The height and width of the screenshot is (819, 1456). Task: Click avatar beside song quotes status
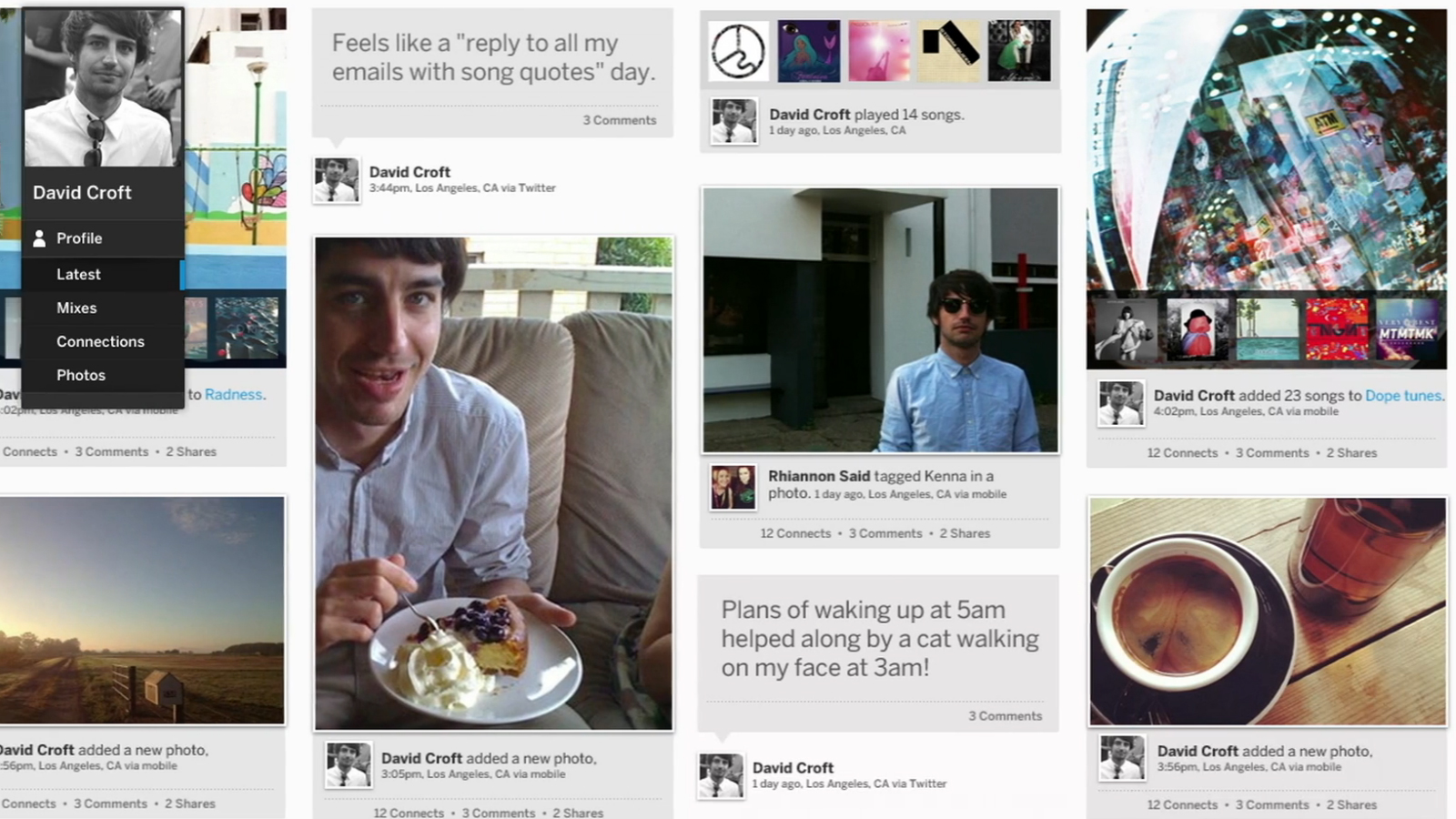pos(336,179)
